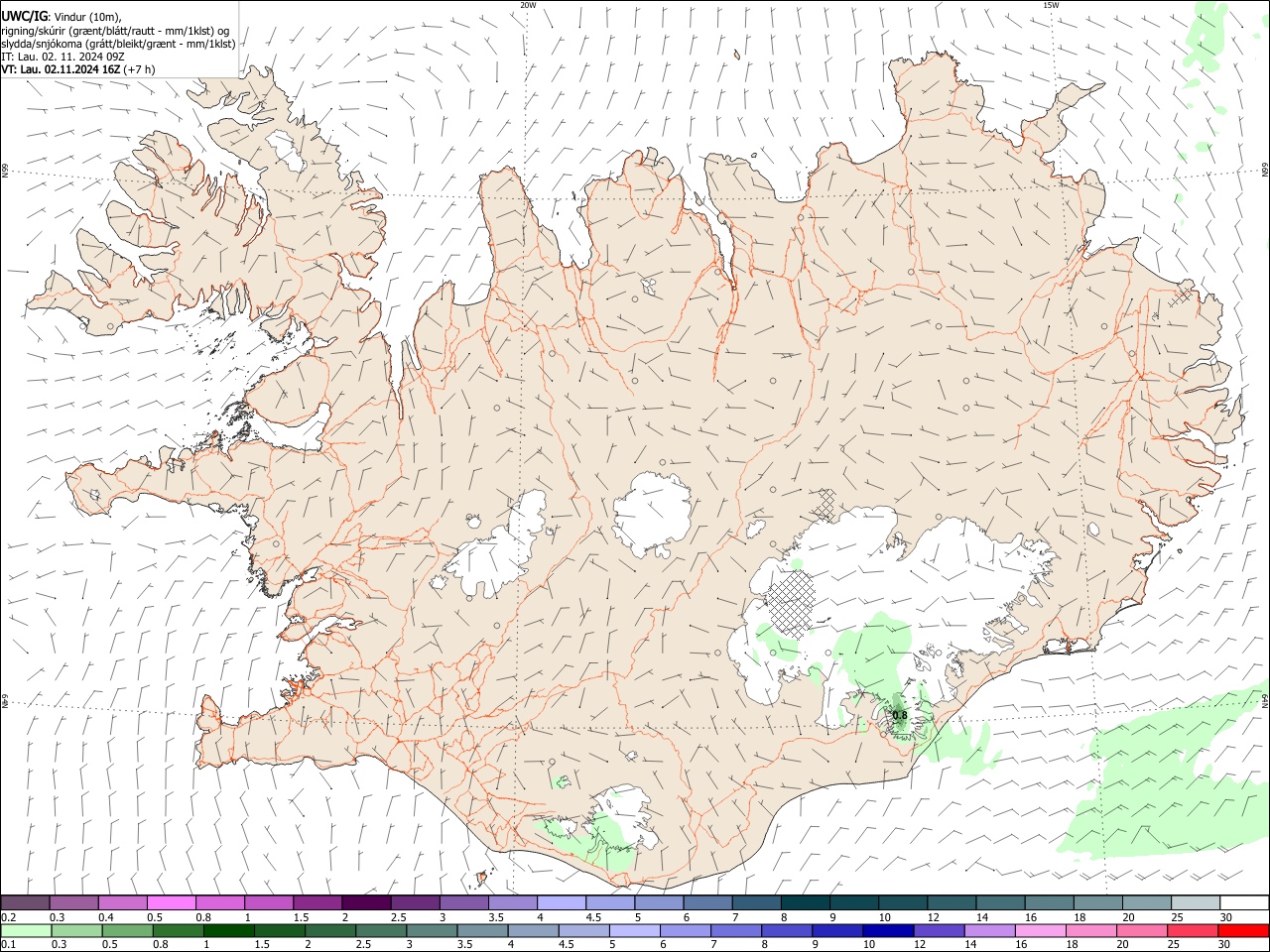Pick the white swatch ending the top legend row
This screenshot has width=1270, height=952.
[x=1244, y=902]
